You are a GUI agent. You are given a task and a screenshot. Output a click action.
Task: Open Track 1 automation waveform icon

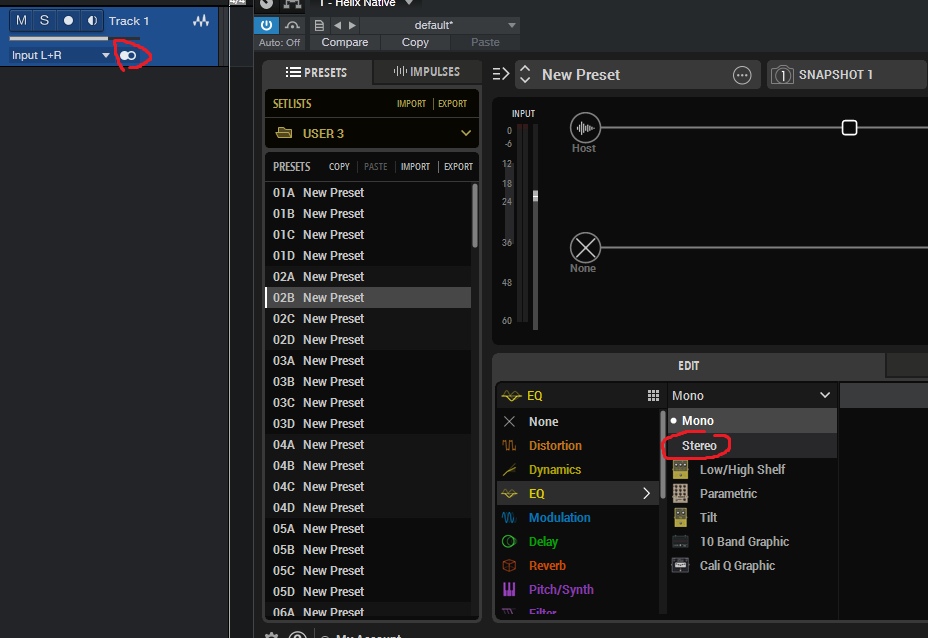point(201,21)
